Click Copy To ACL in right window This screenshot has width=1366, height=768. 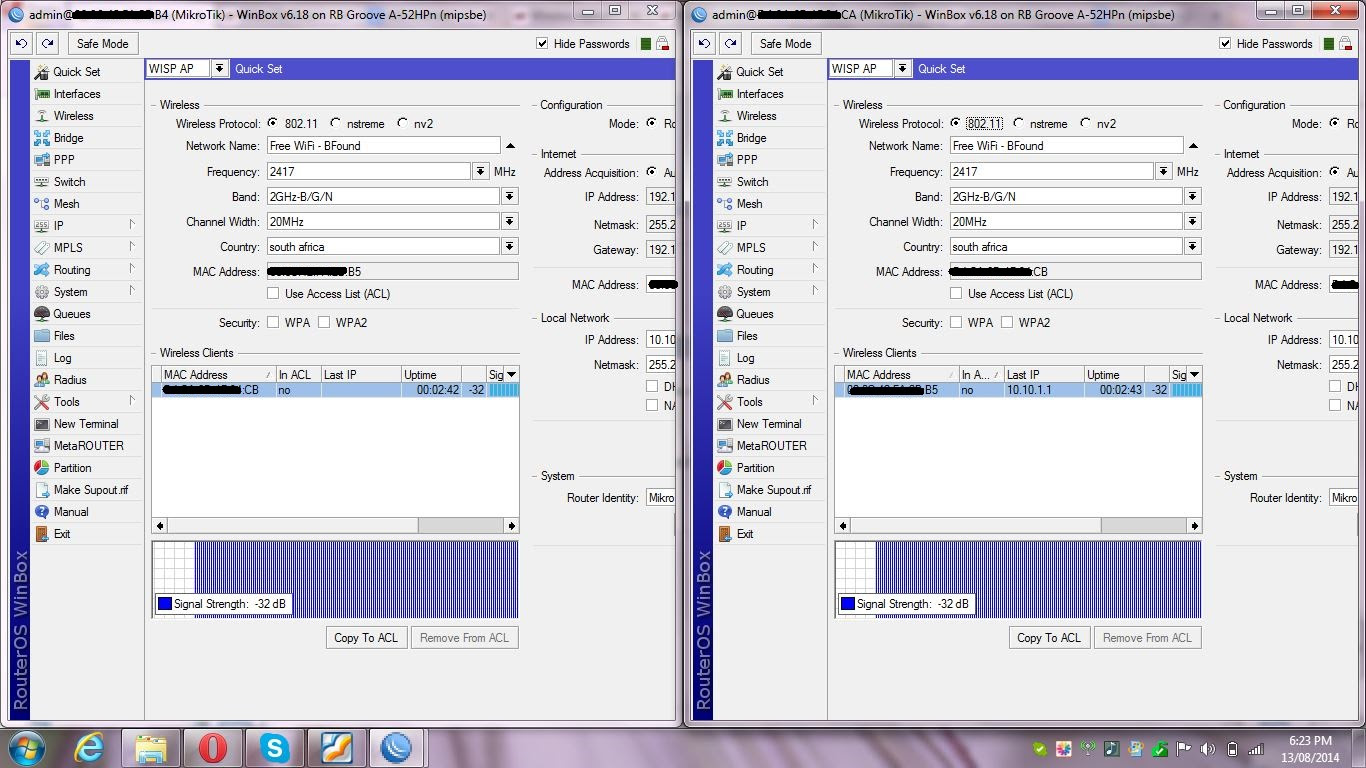tap(1049, 638)
